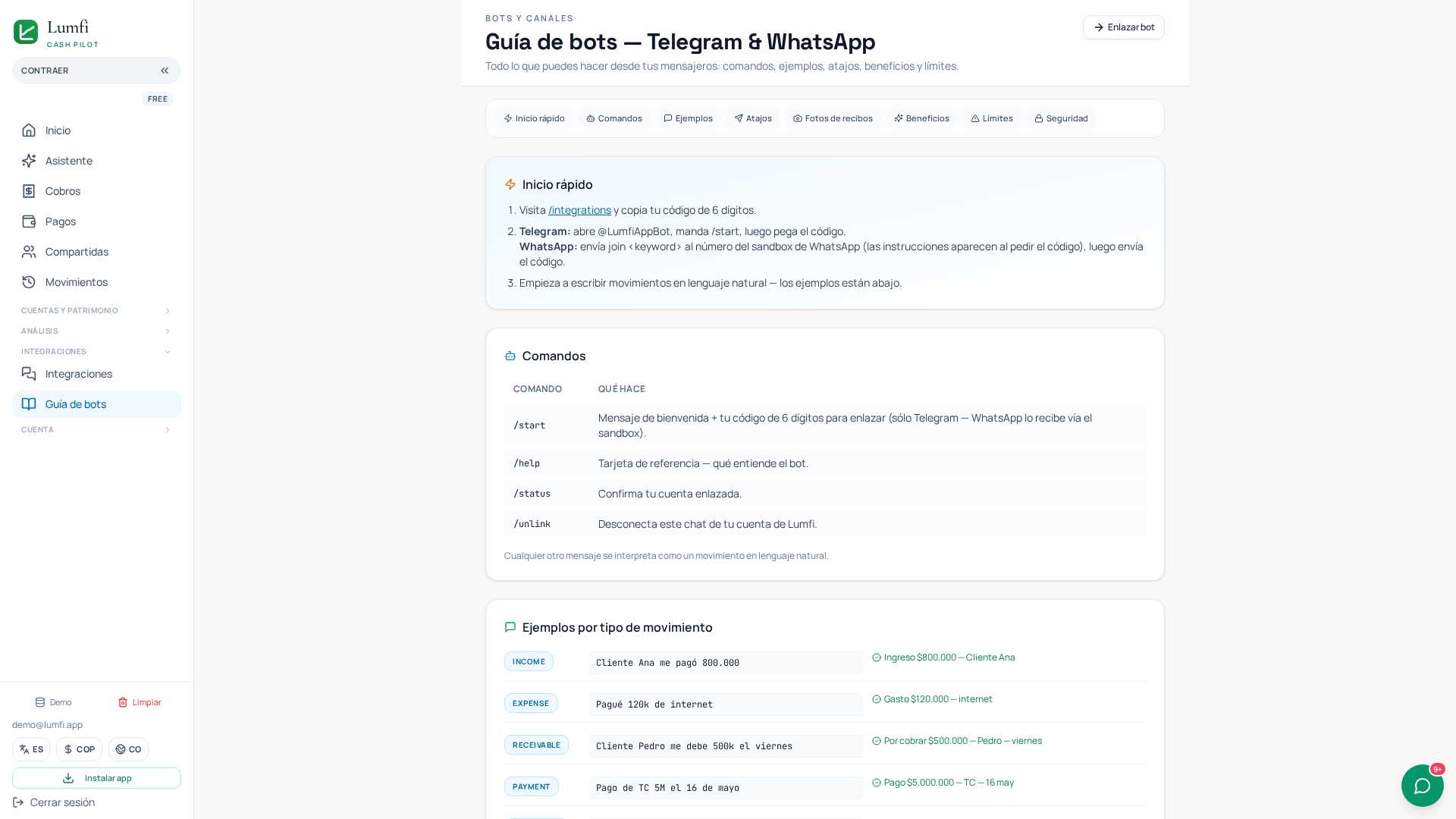This screenshot has width=1456, height=819.
Task: Open Pagos via wallet icon
Action: coord(29,221)
